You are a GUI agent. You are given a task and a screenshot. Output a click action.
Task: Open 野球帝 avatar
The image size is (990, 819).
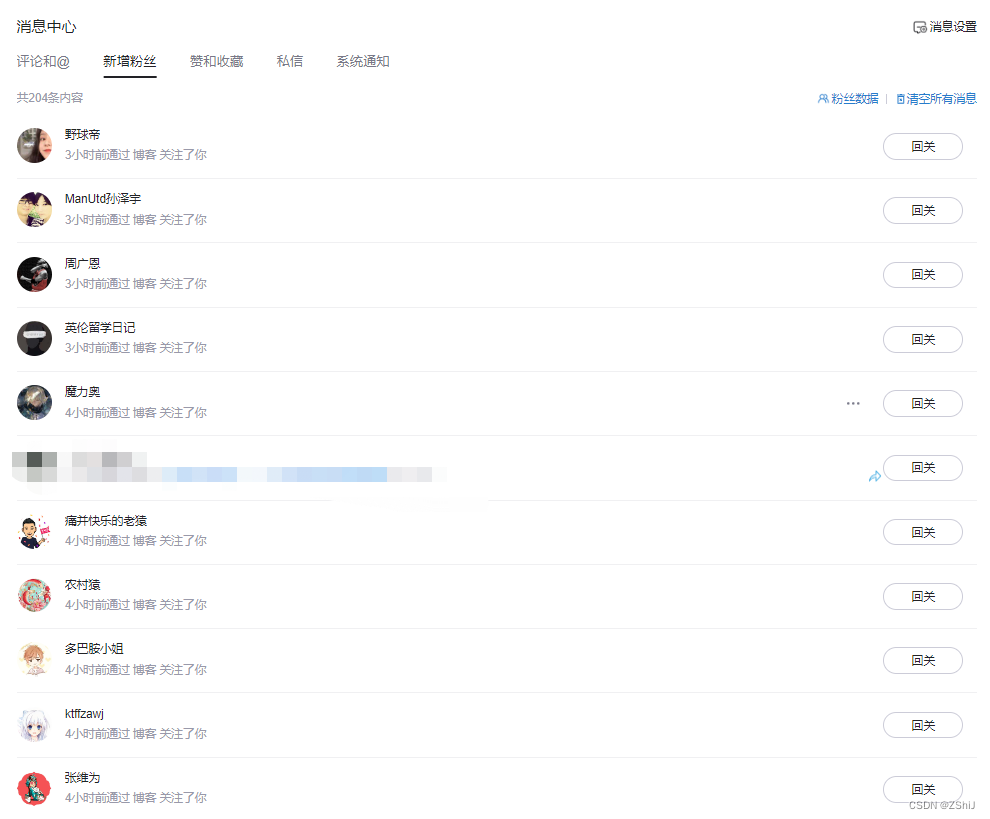(34, 145)
